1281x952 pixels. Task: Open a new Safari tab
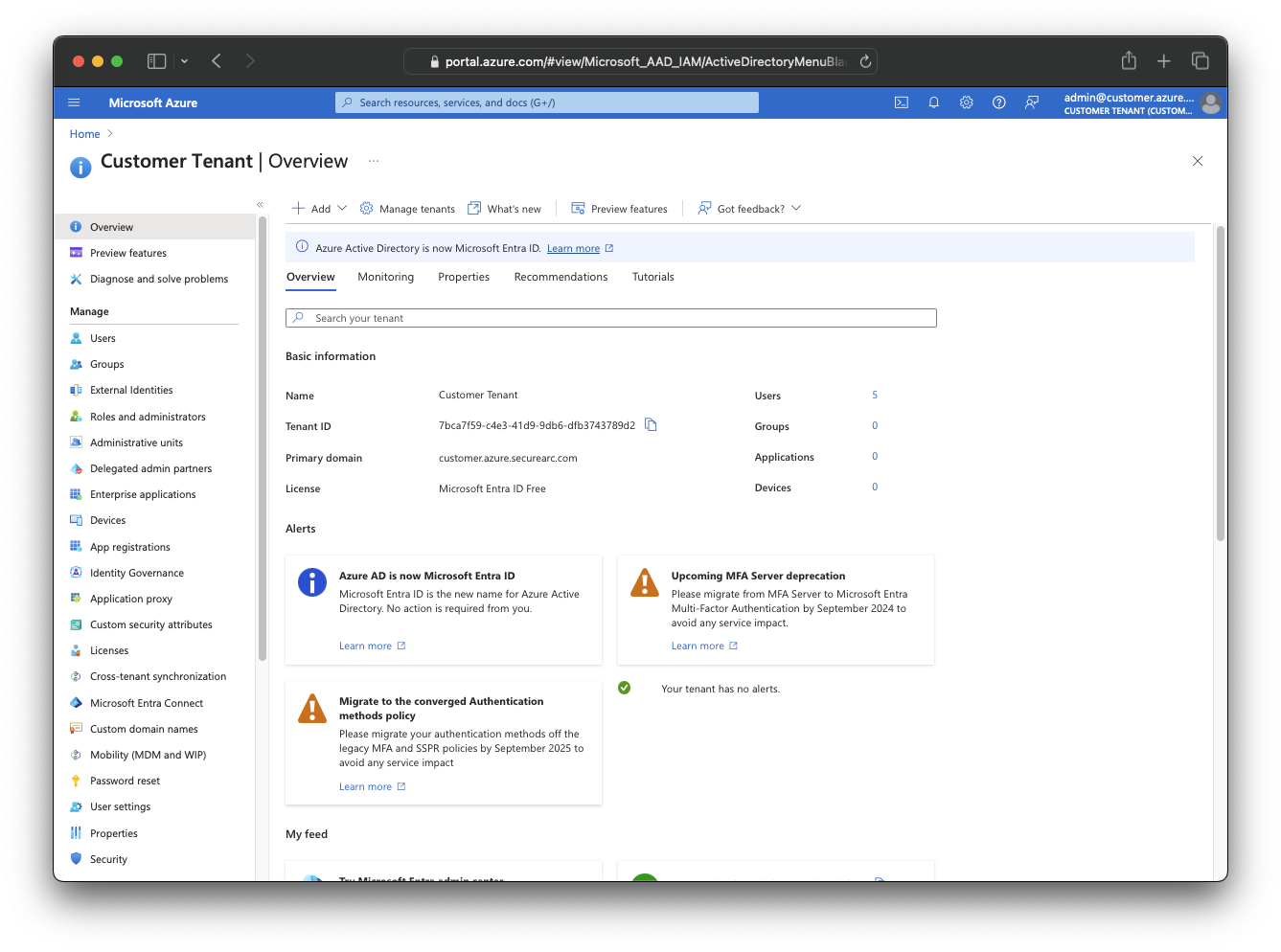pyautogui.click(x=1164, y=61)
